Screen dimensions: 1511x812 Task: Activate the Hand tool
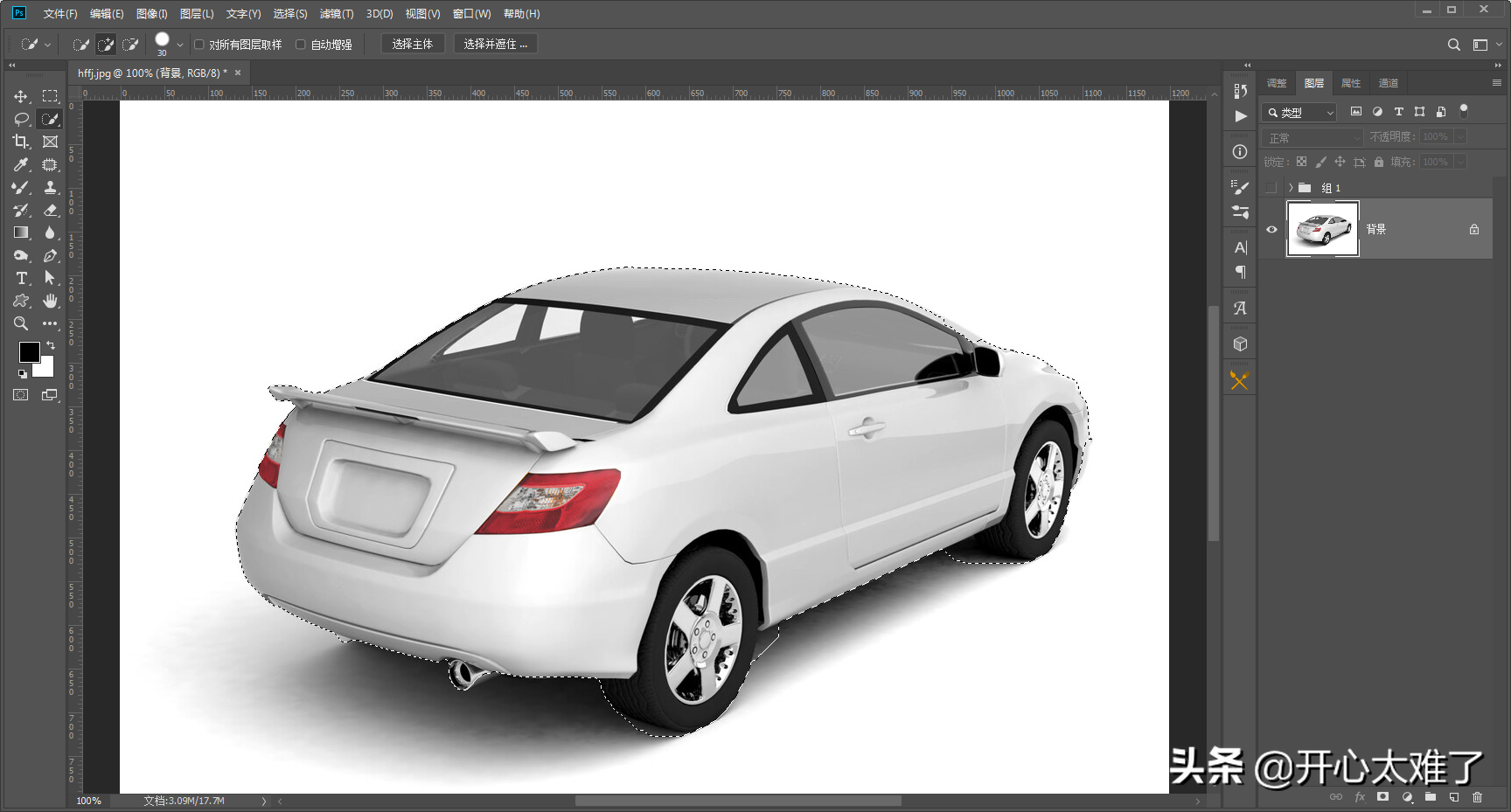[50, 301]
